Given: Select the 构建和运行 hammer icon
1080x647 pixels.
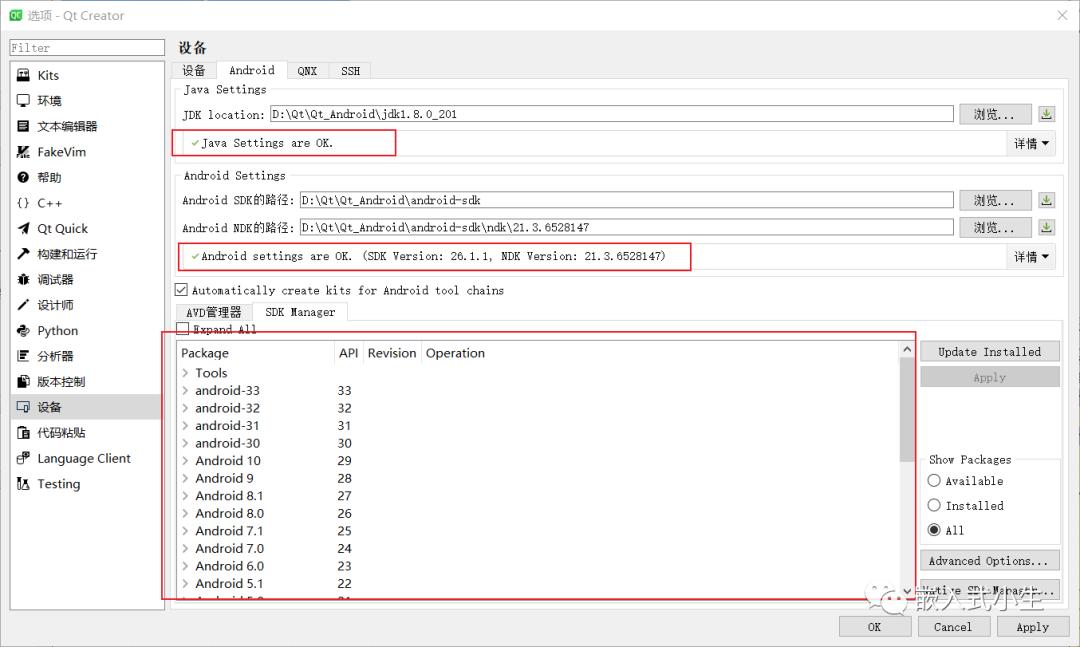Looking at the screenshot, I should [x=23, y=254].
